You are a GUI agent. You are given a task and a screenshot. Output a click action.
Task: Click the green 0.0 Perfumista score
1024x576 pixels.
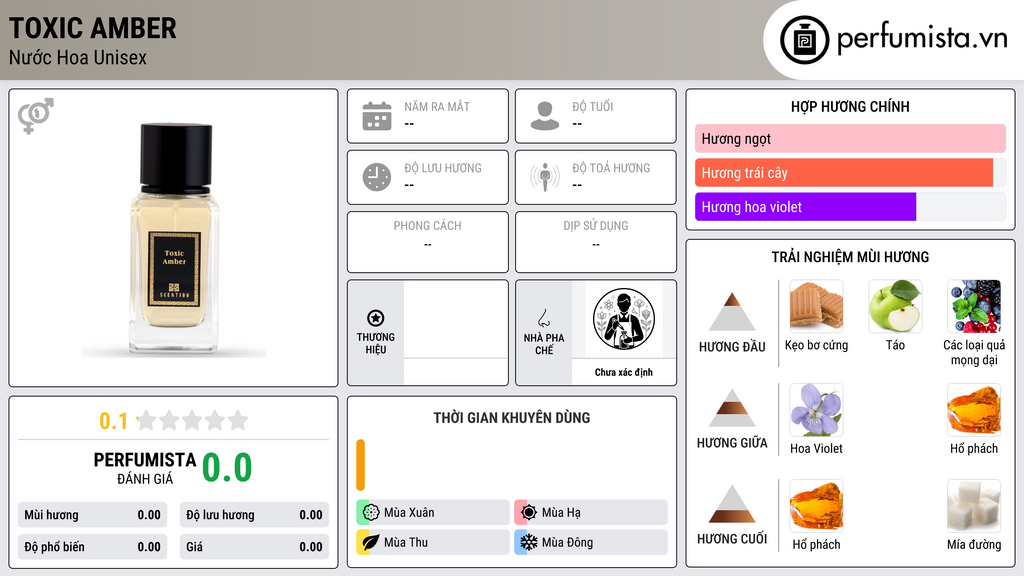click(227, 468)
